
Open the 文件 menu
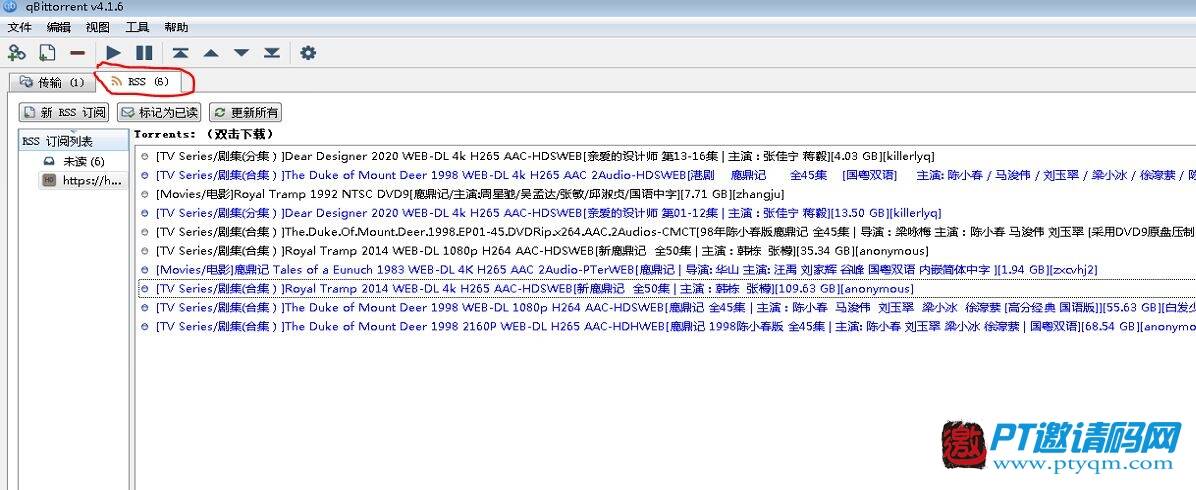pos(20,27)
